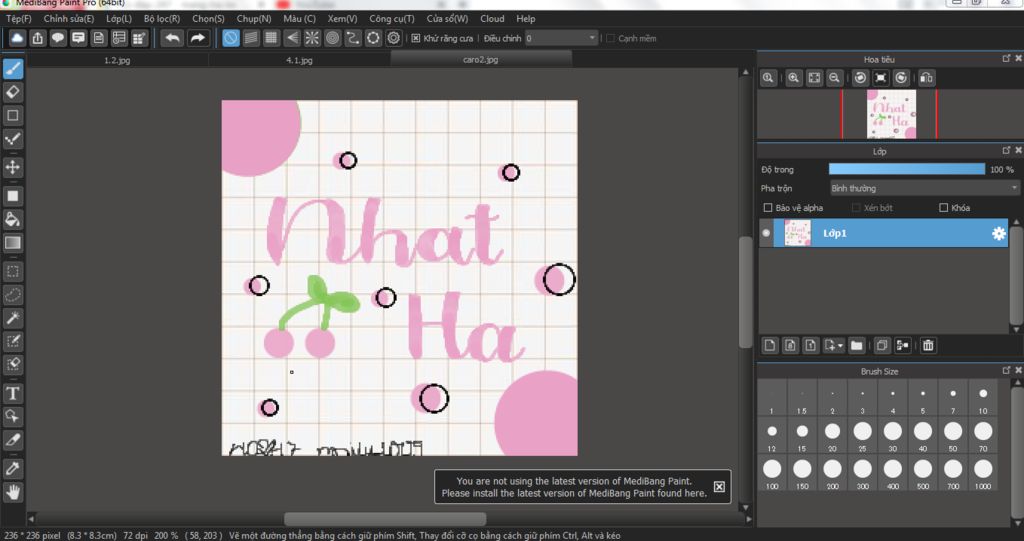Screen dimensions: 1024x541
Task: Enable the Khóa checkbox
Action: coord(943,208)
